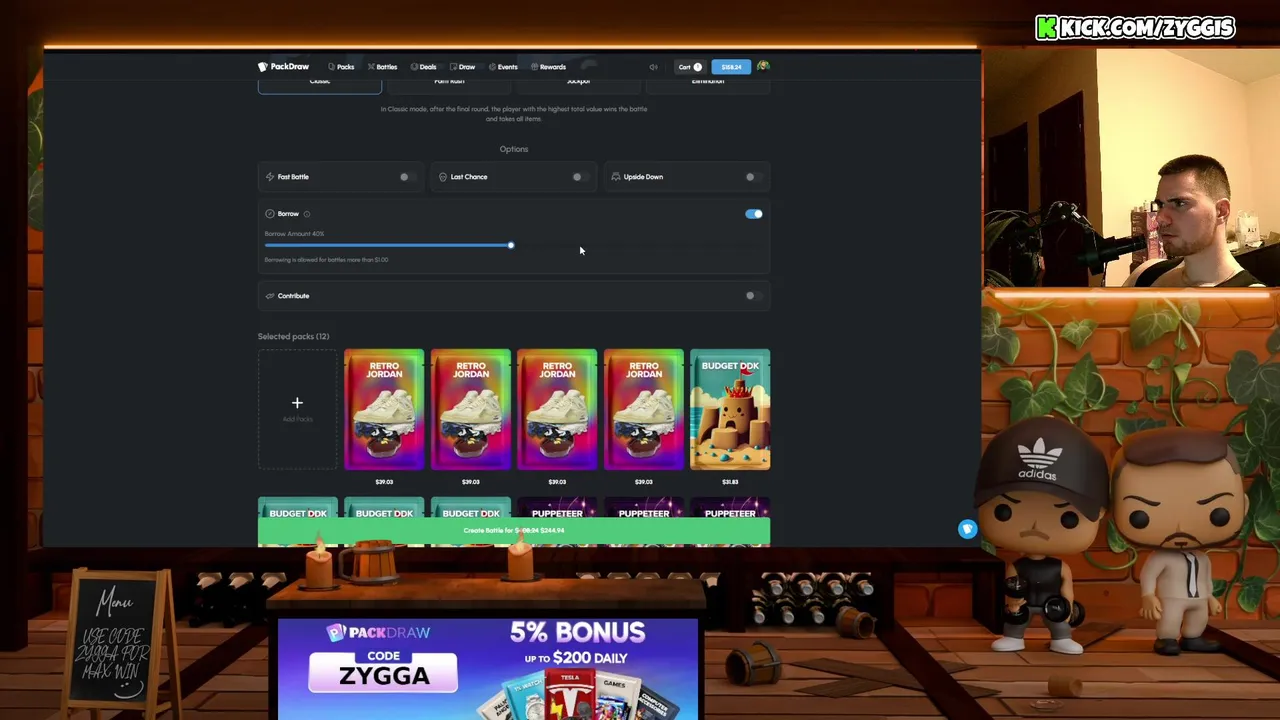Image resolution: width=1280 pixels, height=720 pixels.
Task: Open the Deals menu
Action: 423,67
